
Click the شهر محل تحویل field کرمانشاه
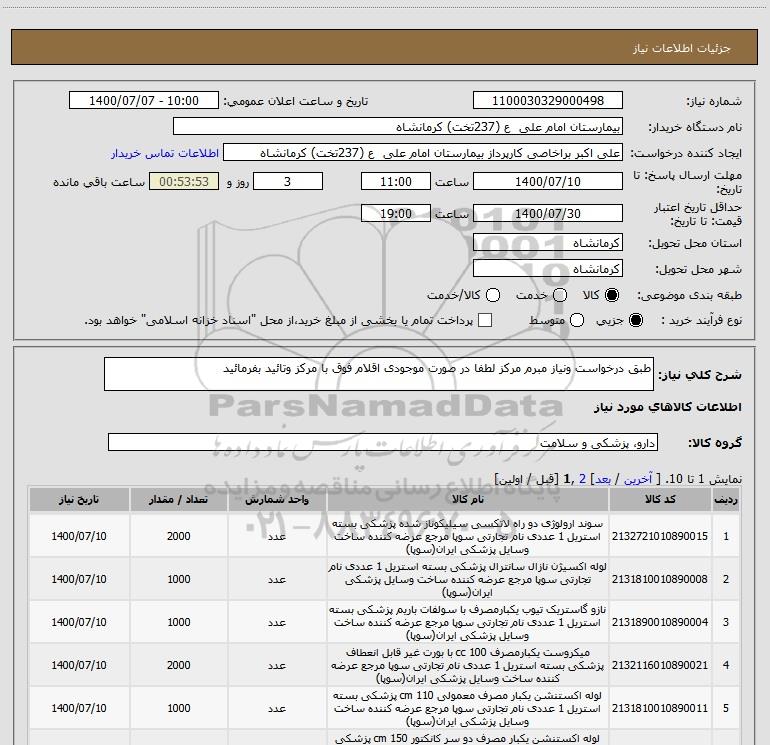click(x=548, y=268)
